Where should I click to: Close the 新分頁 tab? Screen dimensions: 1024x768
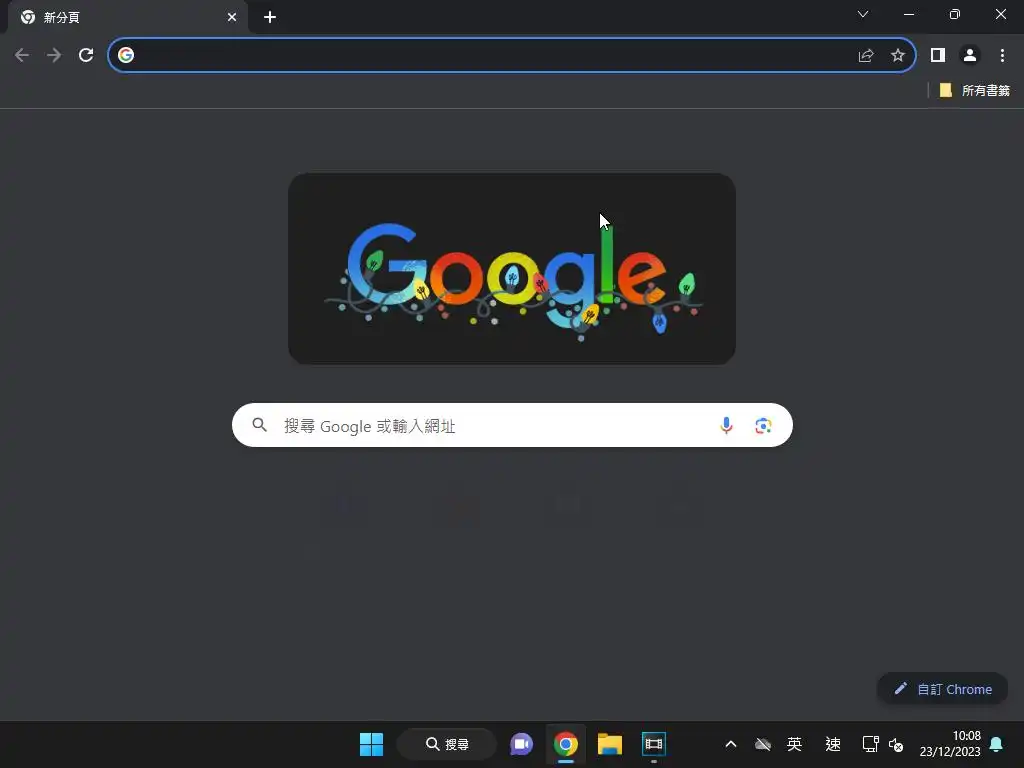(x=232, y=17)
